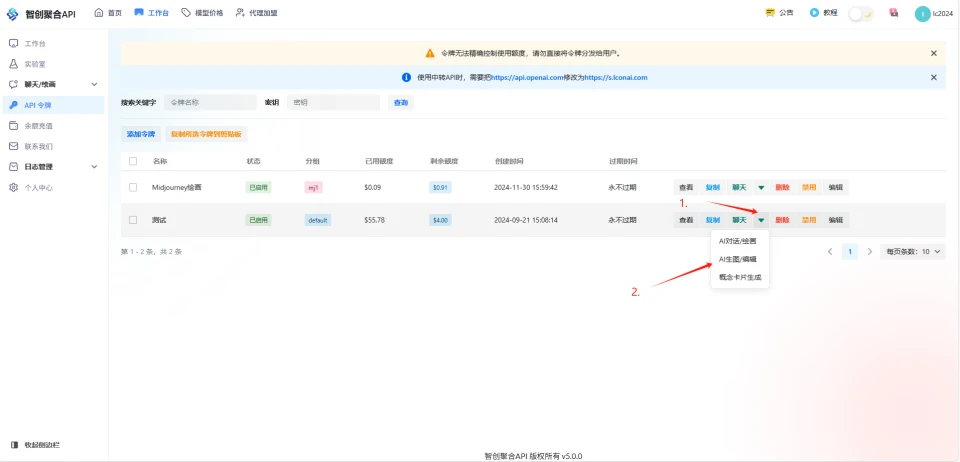The width and height of the screenshot is (960, 462).
Task: Click the mj1 group tag
Action: (313, 187)
